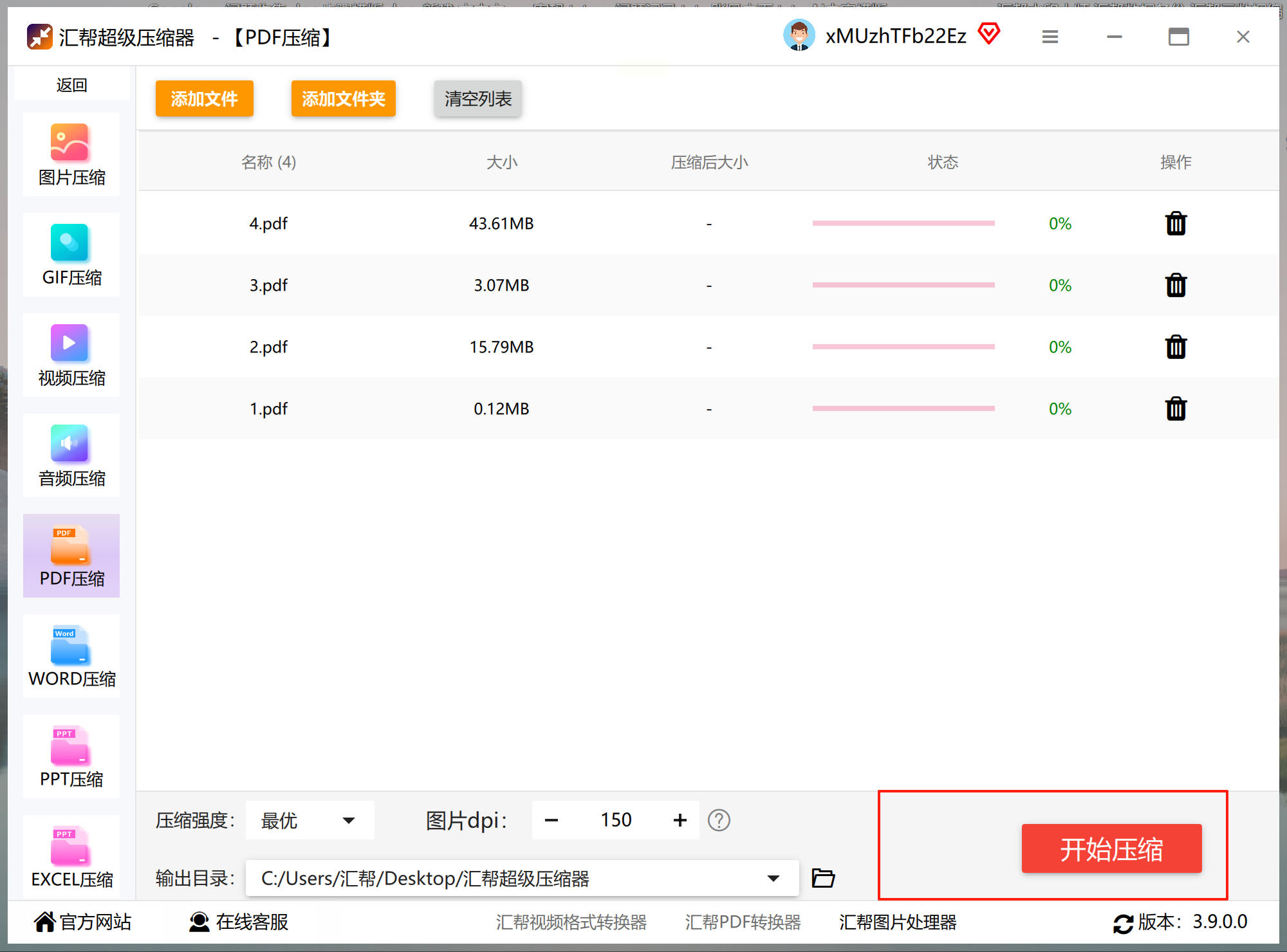Image resolution: width=1287 pixels, height=952 pixels.
Task: Switch to the PPT compression tab
Action: (71, 757)
